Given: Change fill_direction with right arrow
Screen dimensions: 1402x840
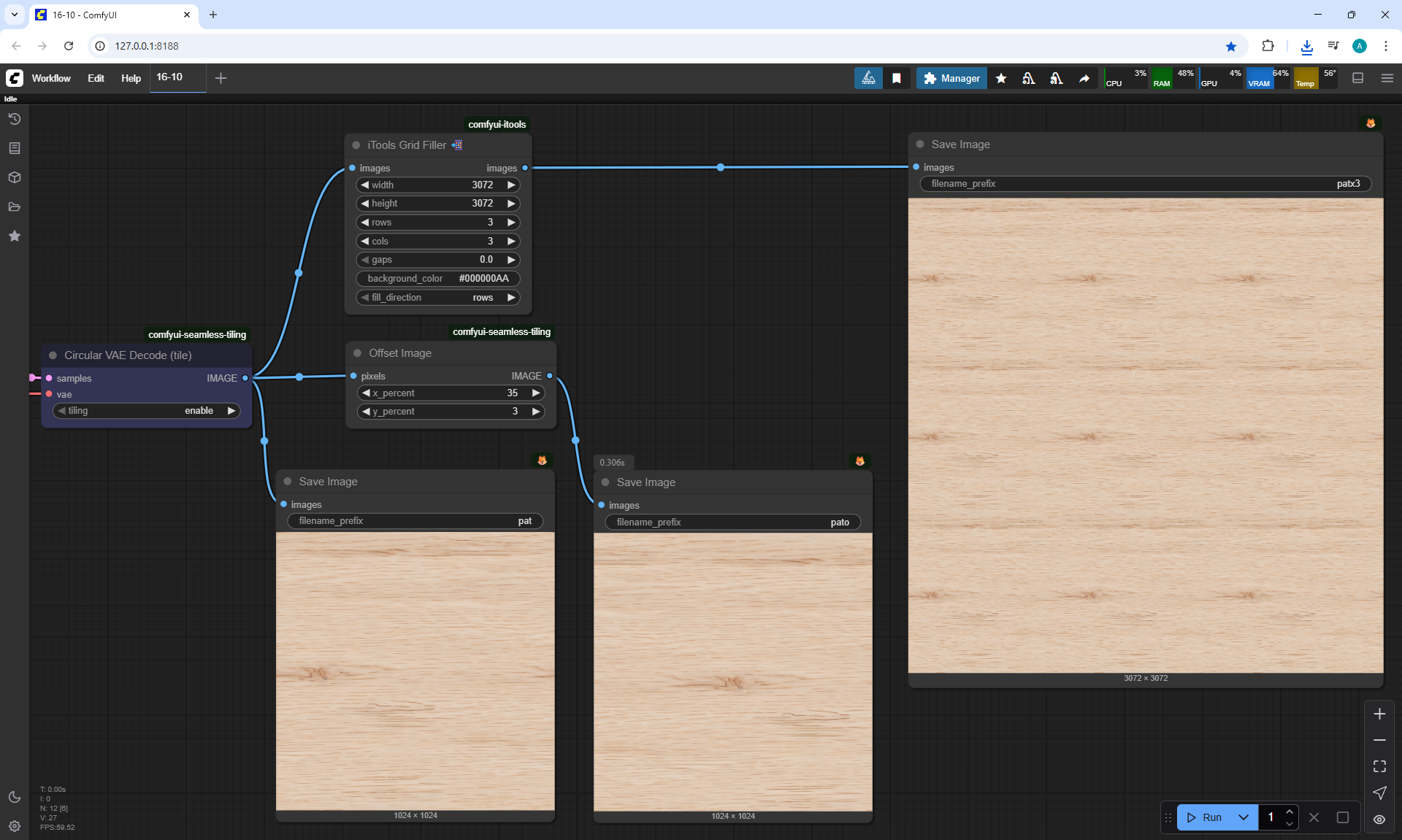Looking at the screenshot, I should coord(511,297).
